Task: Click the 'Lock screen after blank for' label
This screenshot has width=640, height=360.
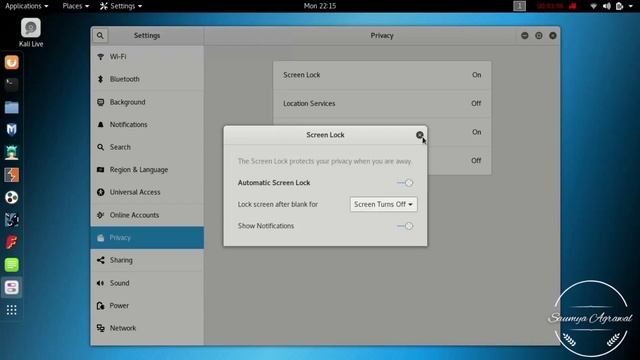Action: point(278,204)
